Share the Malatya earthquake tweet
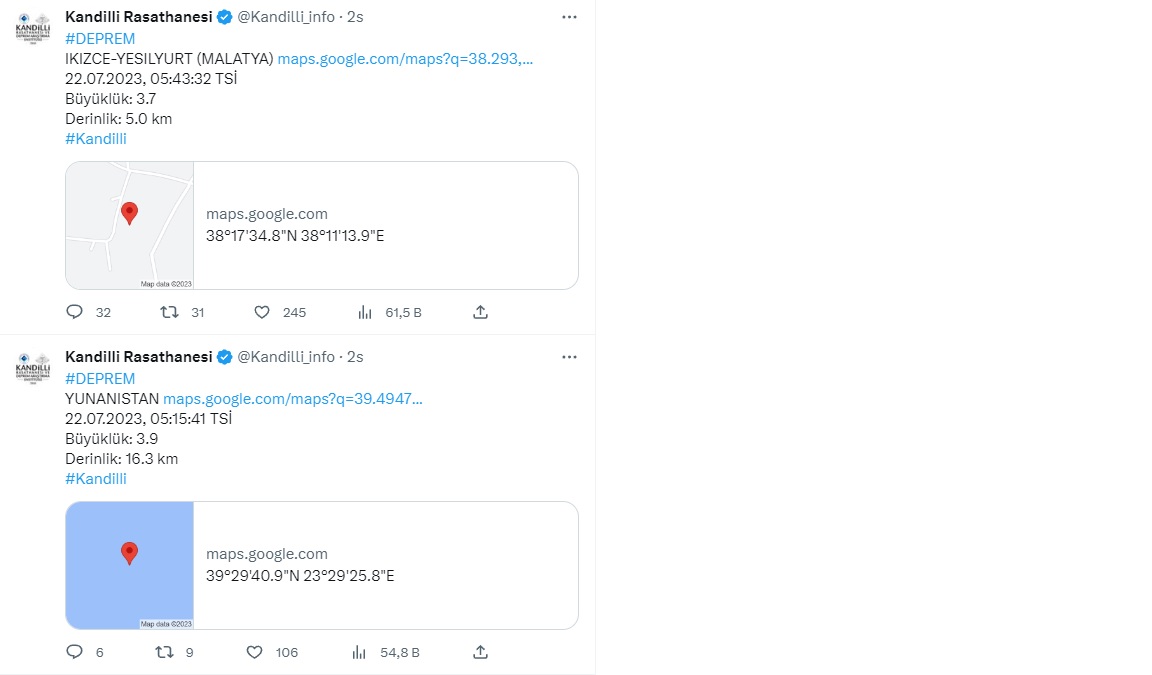This screenshot has width=1152, height=675. tap(480, 312)
